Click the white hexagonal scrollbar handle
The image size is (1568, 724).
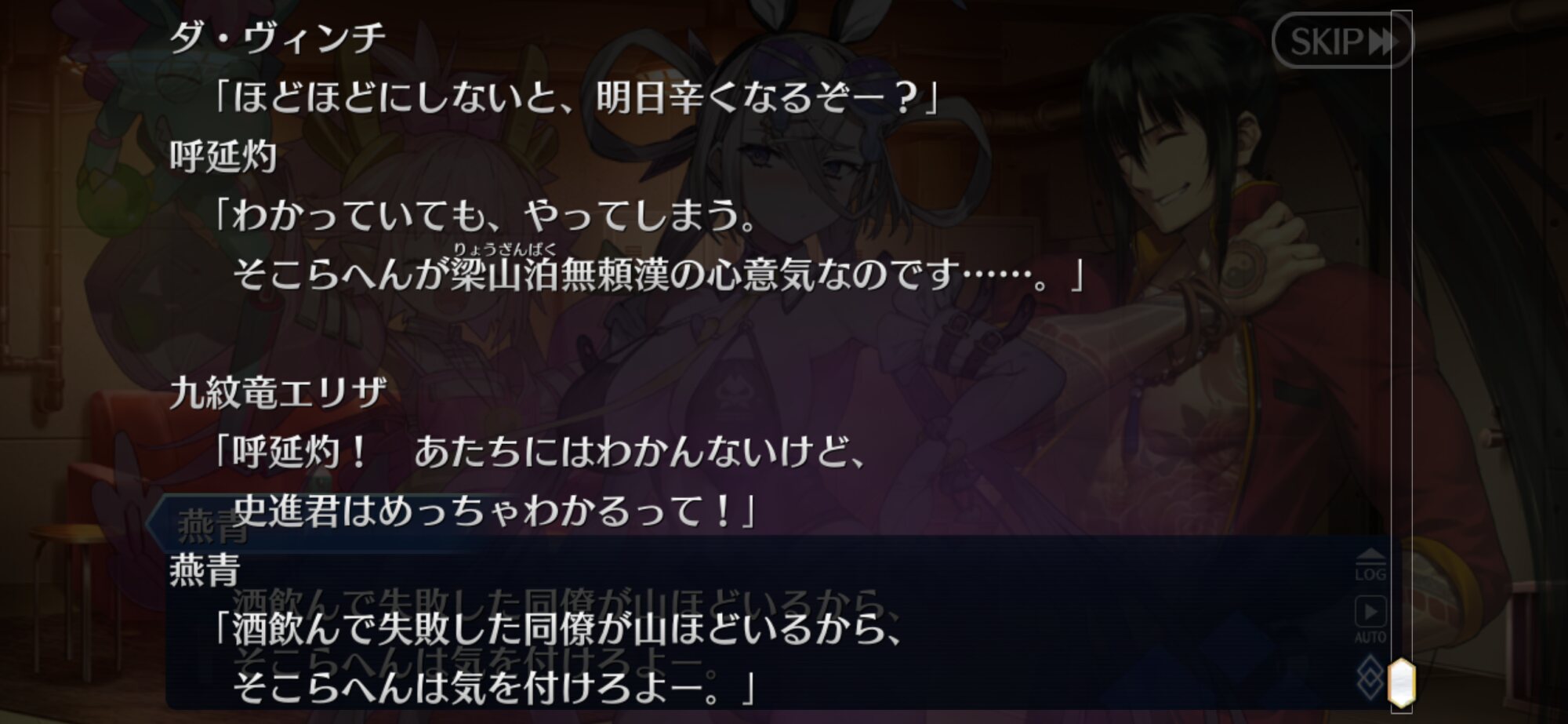[1402, 682]
